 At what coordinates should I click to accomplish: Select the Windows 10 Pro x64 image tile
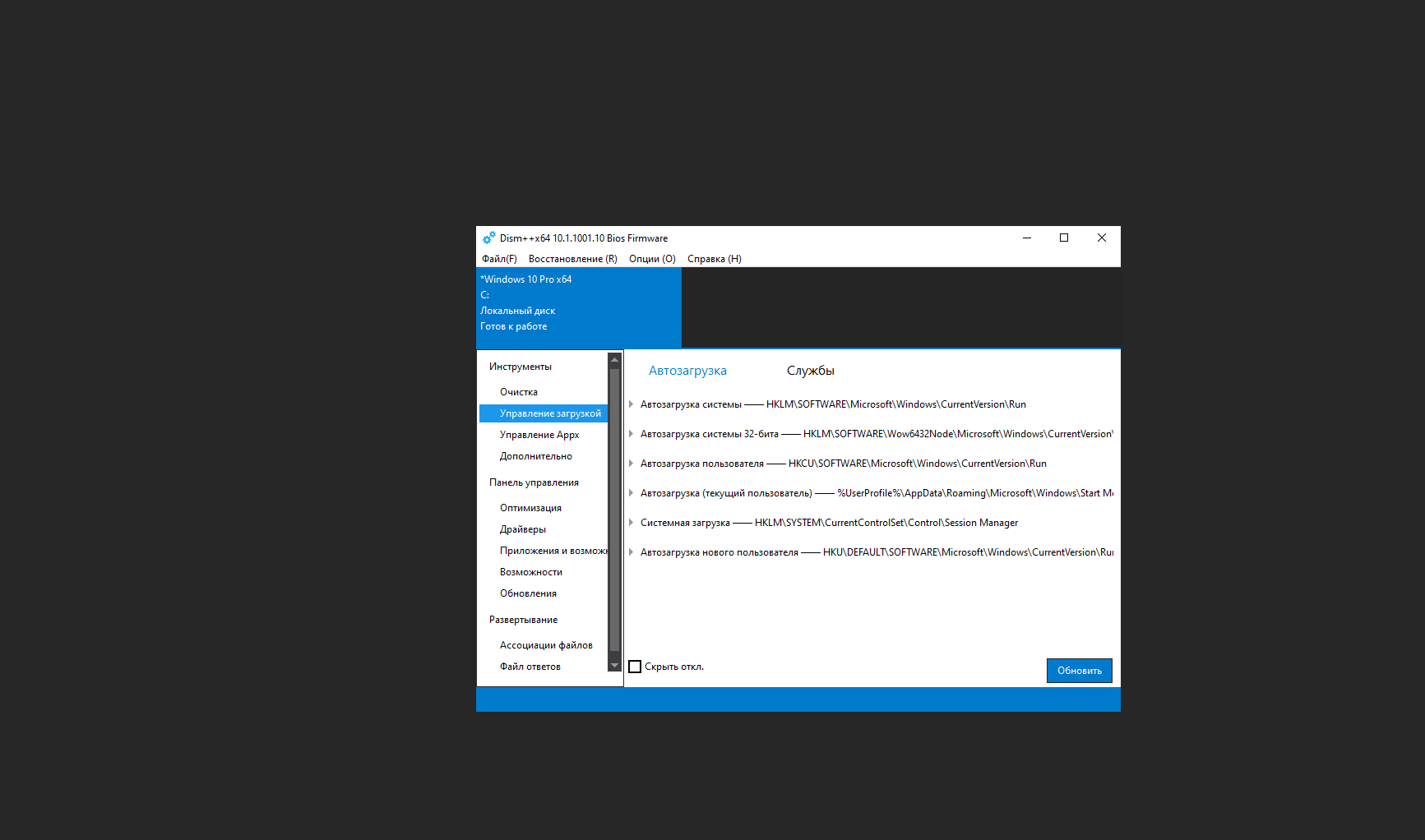[578, 307]
